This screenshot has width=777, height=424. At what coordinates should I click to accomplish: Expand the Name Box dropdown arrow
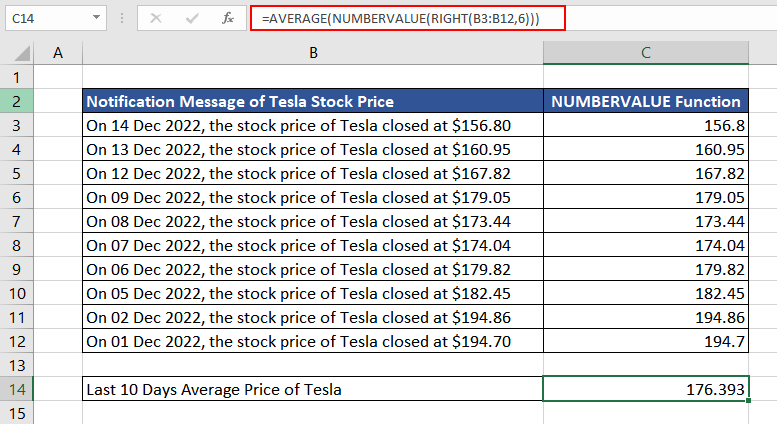click(95, 18)
